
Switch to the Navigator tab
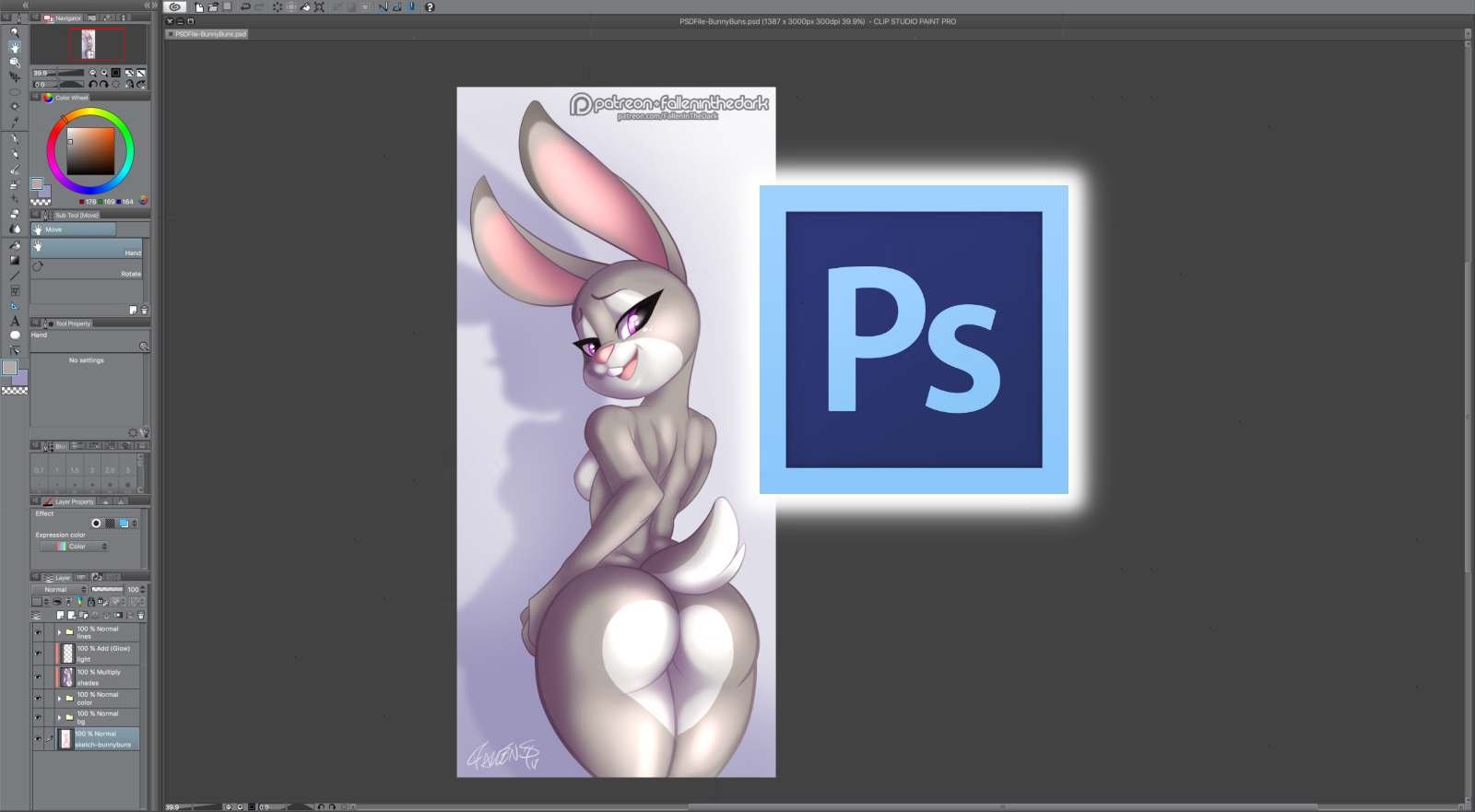64,18
